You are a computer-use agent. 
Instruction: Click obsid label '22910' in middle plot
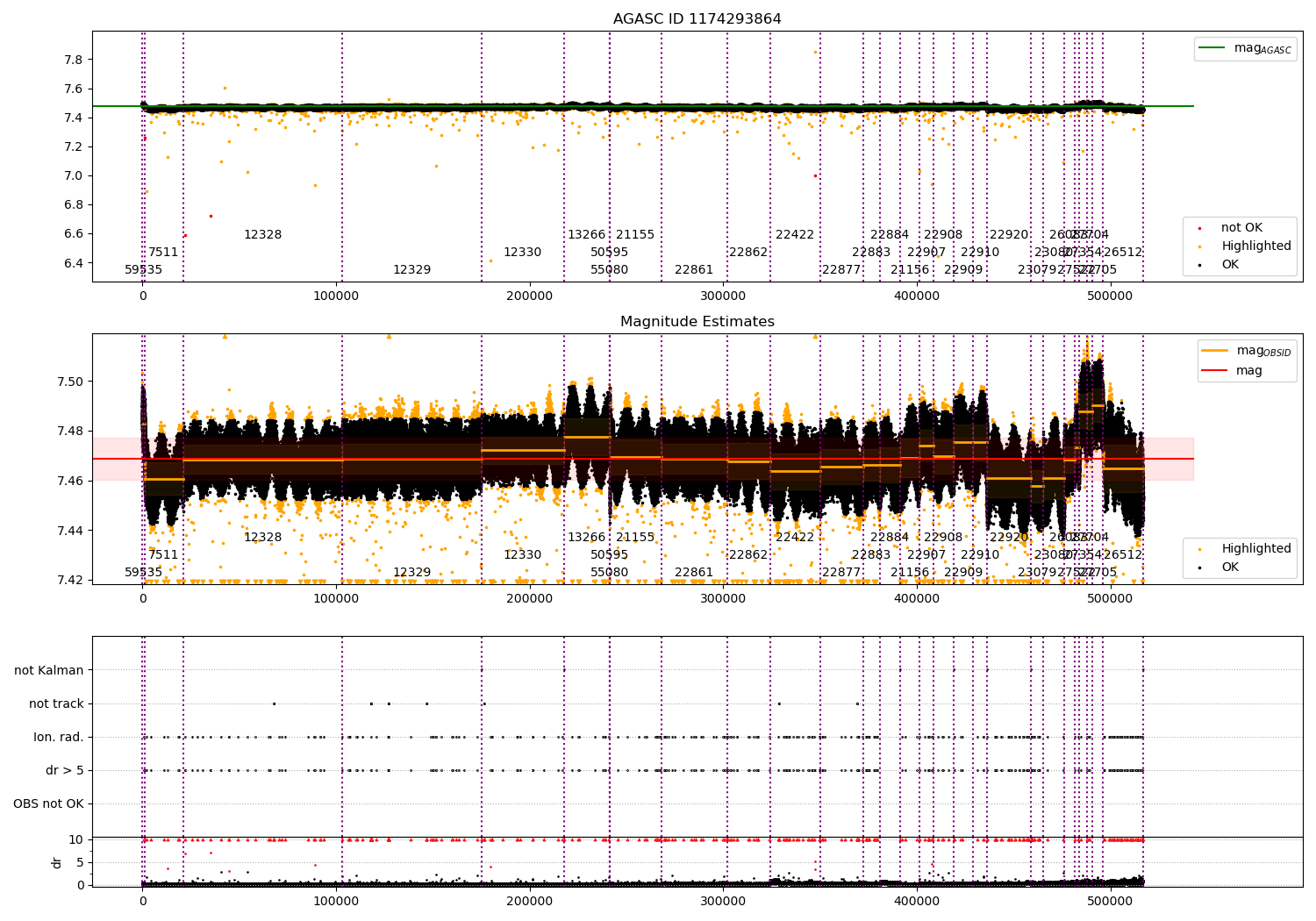pyautogui.click(x=980, y=555)
